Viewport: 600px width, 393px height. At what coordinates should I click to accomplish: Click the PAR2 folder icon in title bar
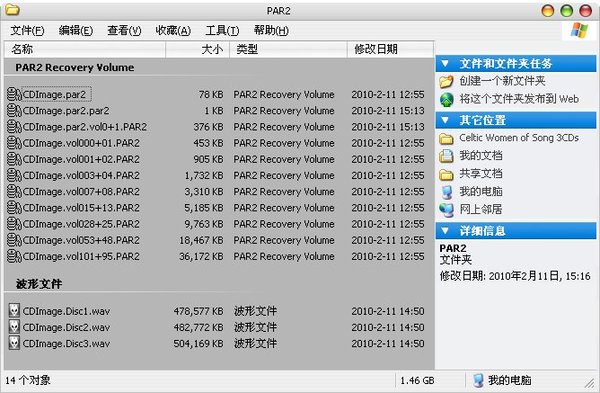[x=12, y=10]
